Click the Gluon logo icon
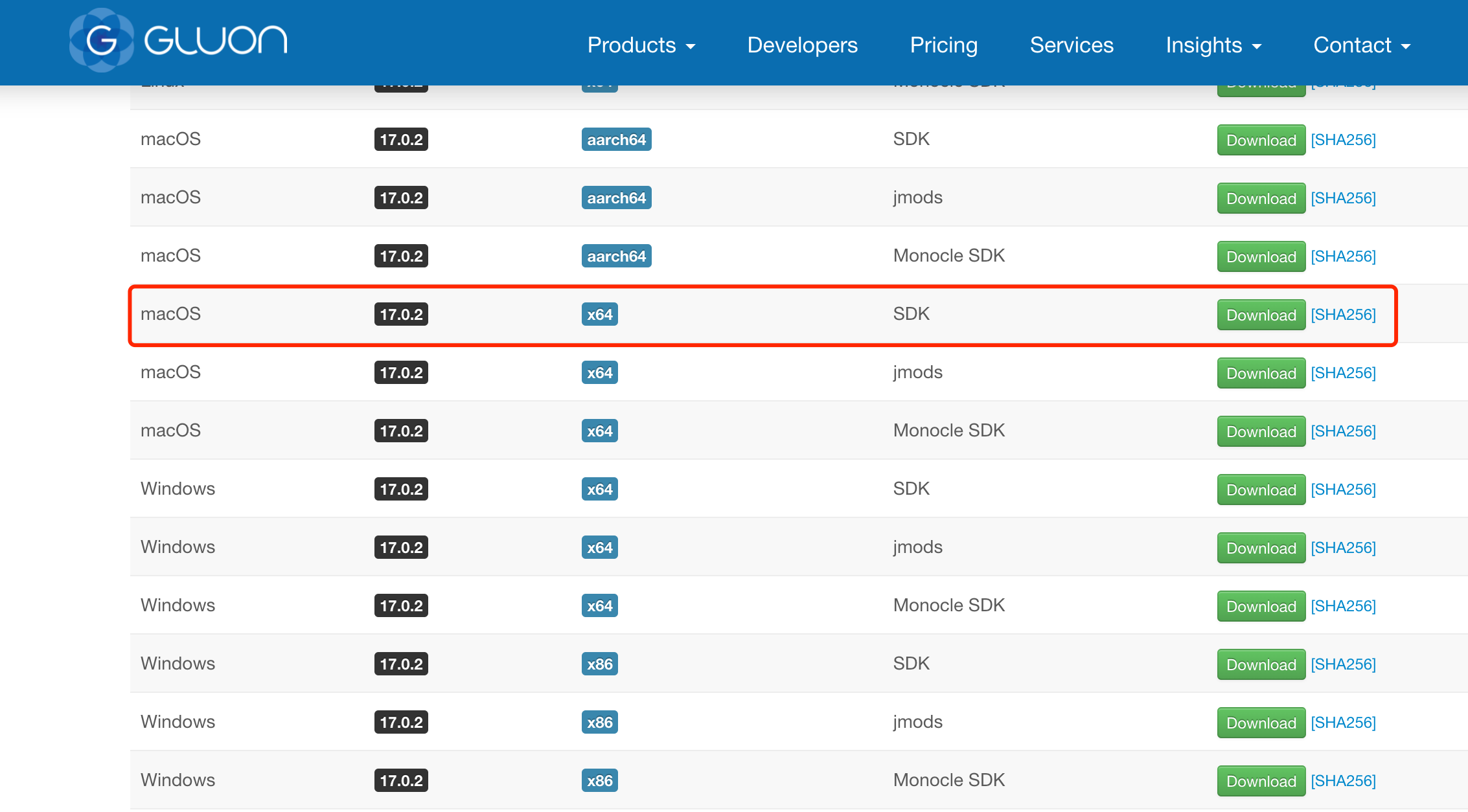This screenshot has width=1468, height=812. 102,41
